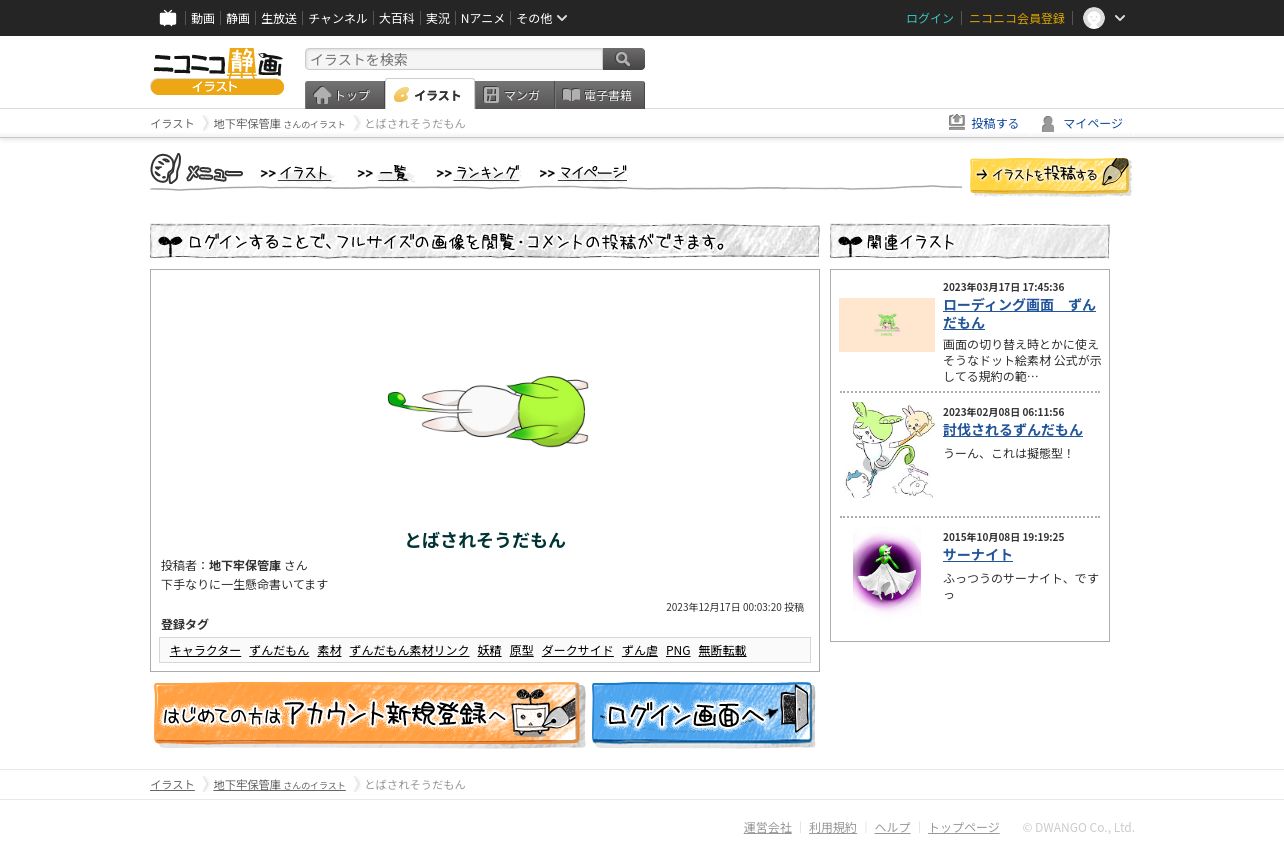1284x854 pixels.
Task: Click the magnifier search button
Action: click(x=624, y=59)
